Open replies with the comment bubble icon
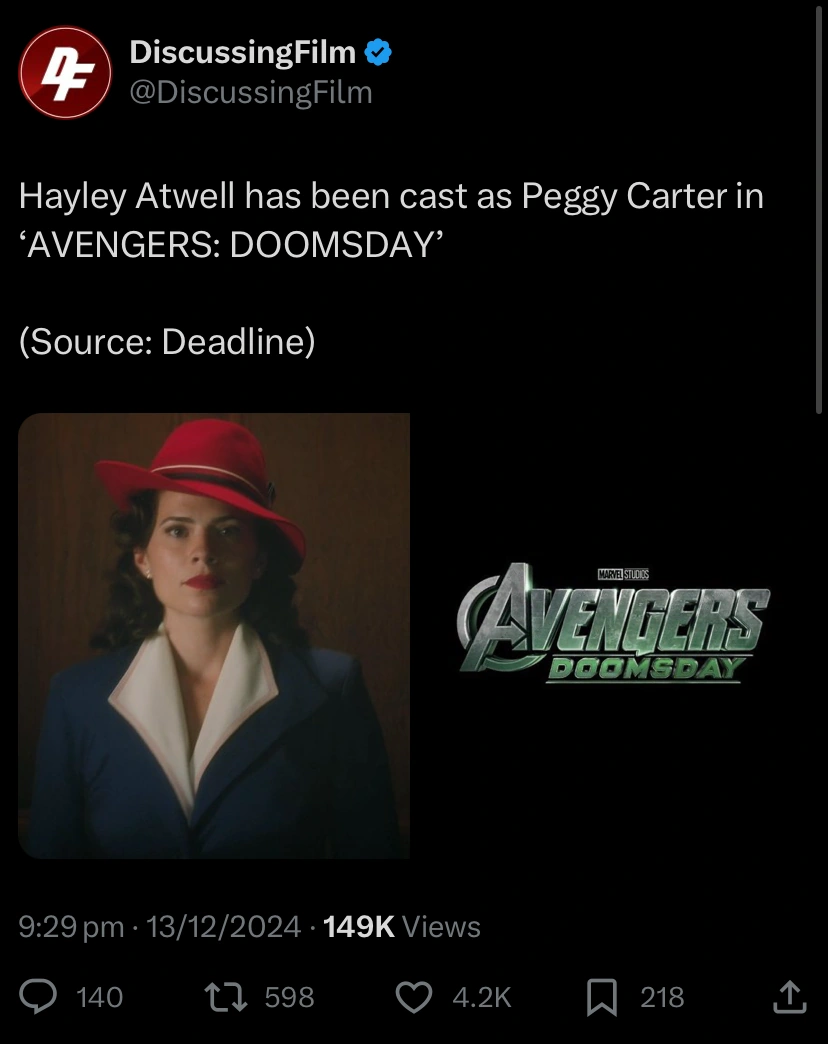The image size is (828, 1044). (38, 997)
